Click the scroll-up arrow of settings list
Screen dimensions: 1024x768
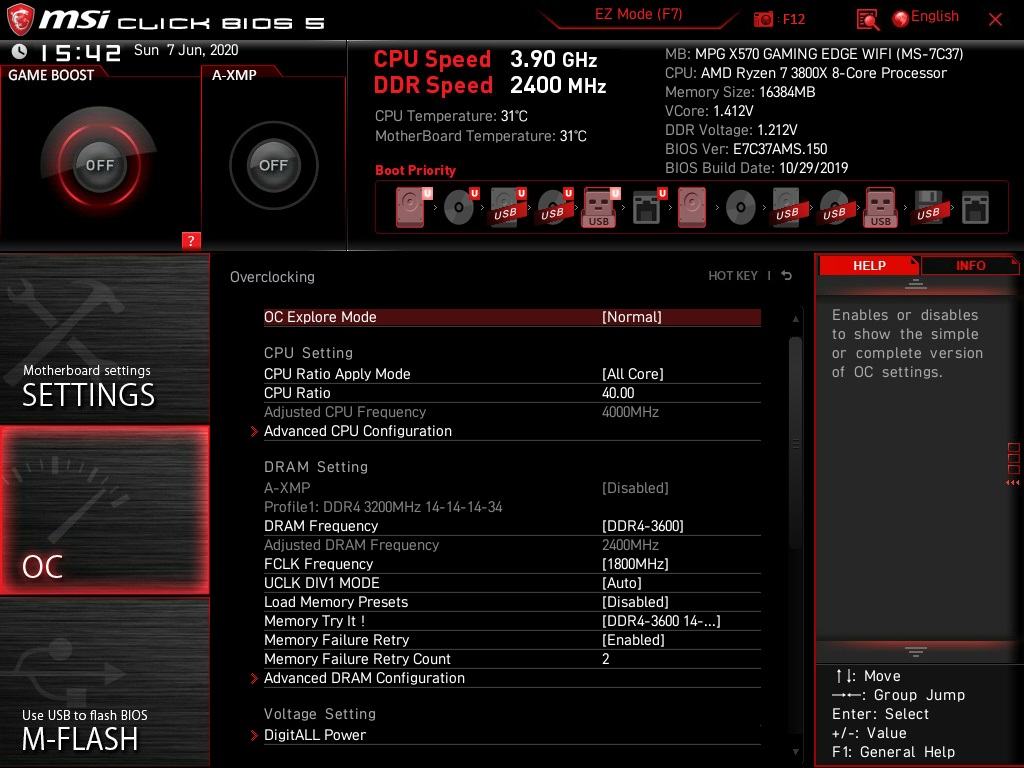pyautogui.click(x=795, y=319)
